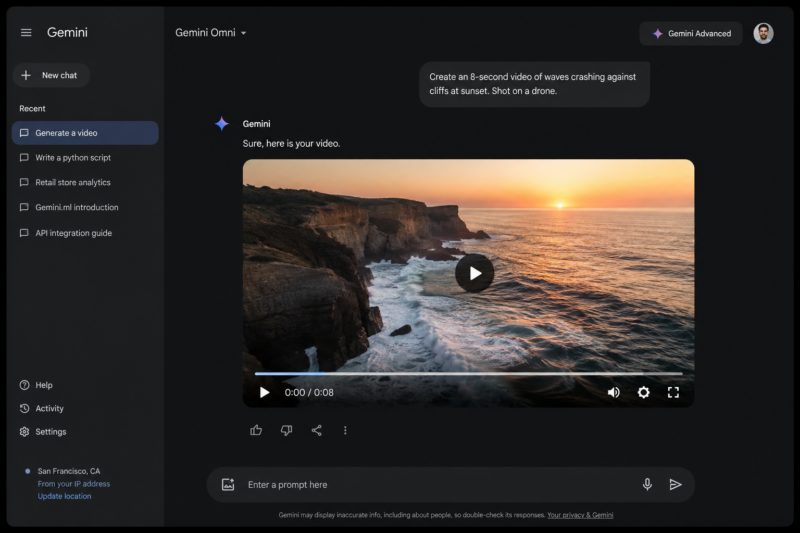This screenshot has width=800, height=533.
Task: Open the user profile avatar
Action: (763, 34)
